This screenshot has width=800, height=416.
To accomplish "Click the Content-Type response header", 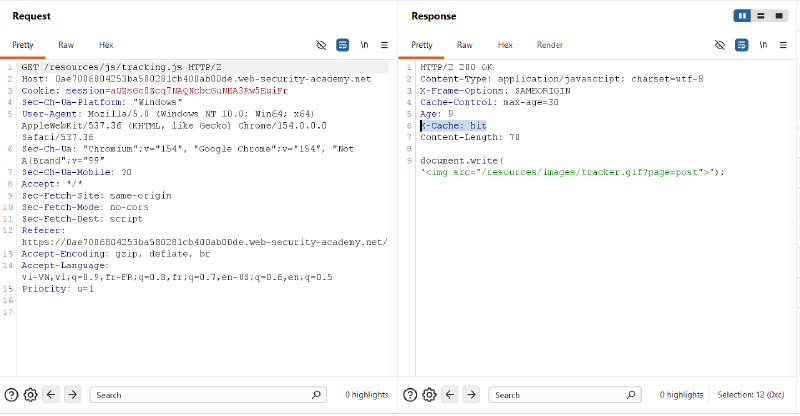I will tap(562, 79).
